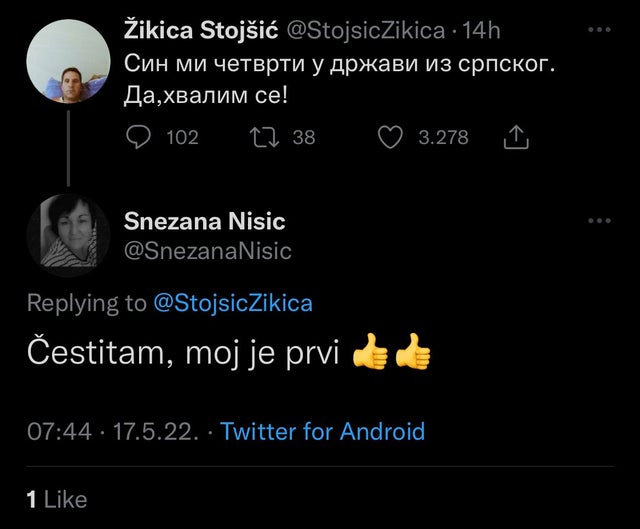Like the tweet with the heart icon
This screenshot has height=529, width=640.
390,137
